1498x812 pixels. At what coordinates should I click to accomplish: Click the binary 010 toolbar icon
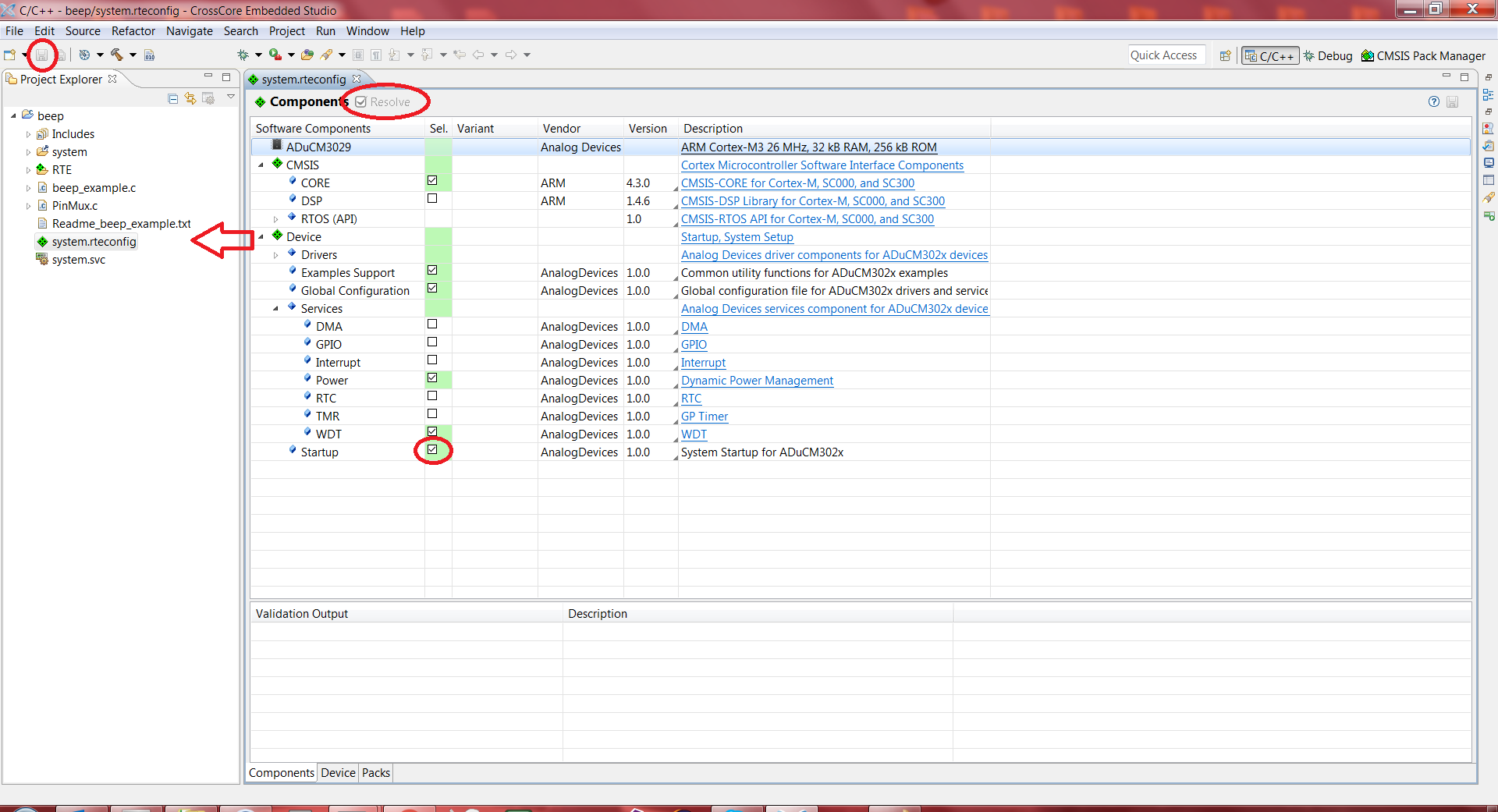point(149,55)
